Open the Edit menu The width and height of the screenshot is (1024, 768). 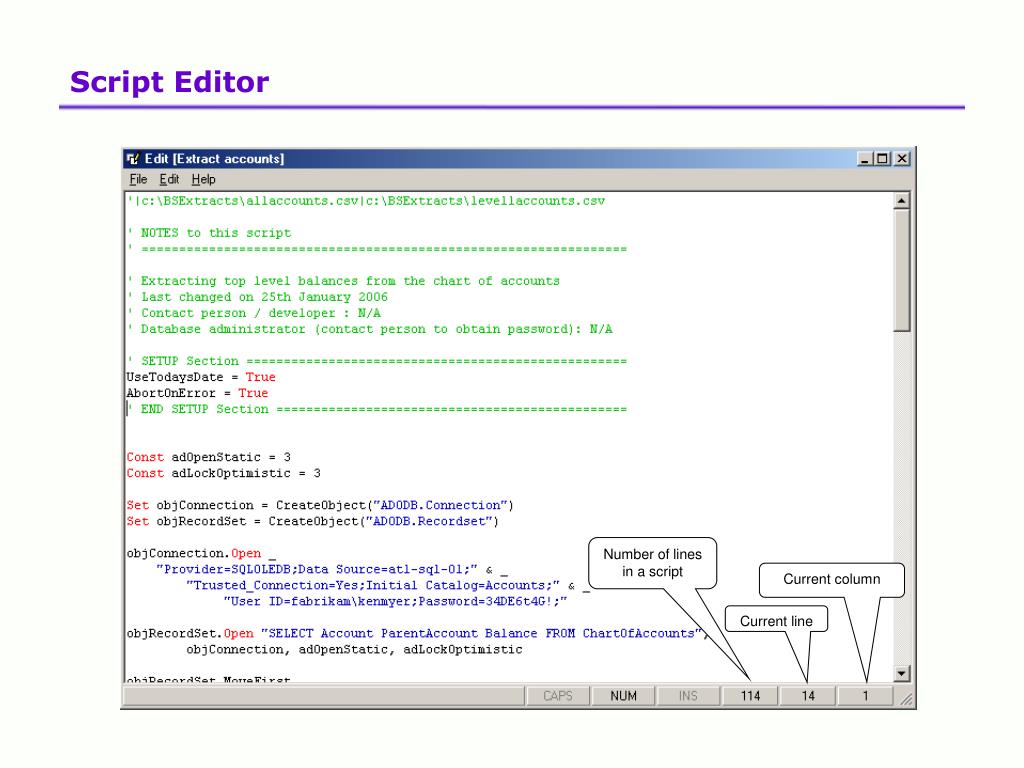[x=169, y=179]
